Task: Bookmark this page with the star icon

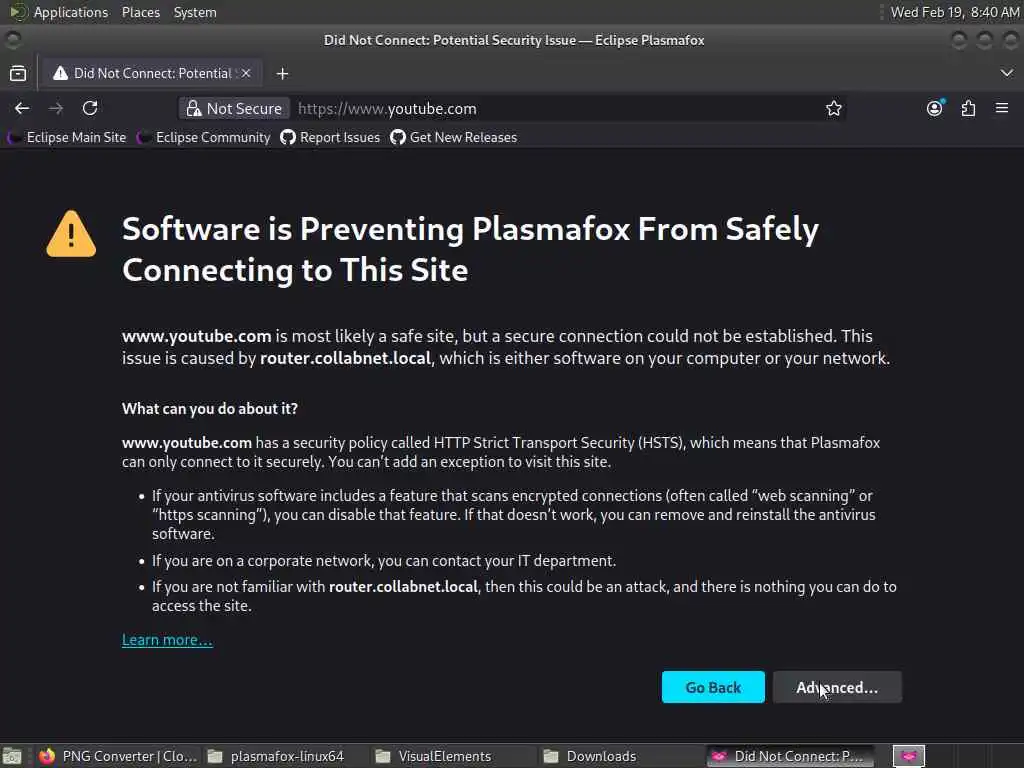Action: 833,108
